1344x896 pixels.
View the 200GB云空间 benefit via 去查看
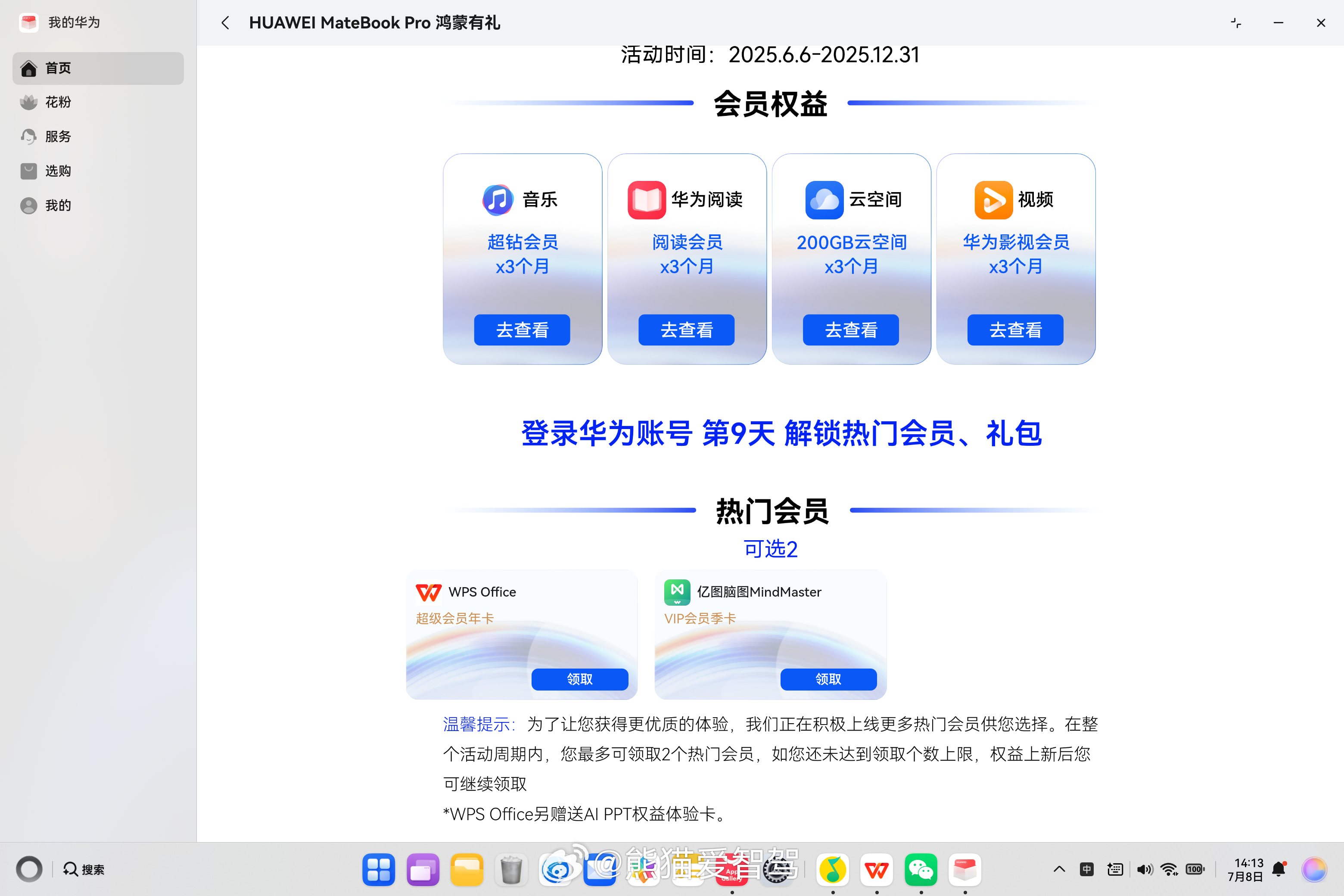[x=851, y=330]
